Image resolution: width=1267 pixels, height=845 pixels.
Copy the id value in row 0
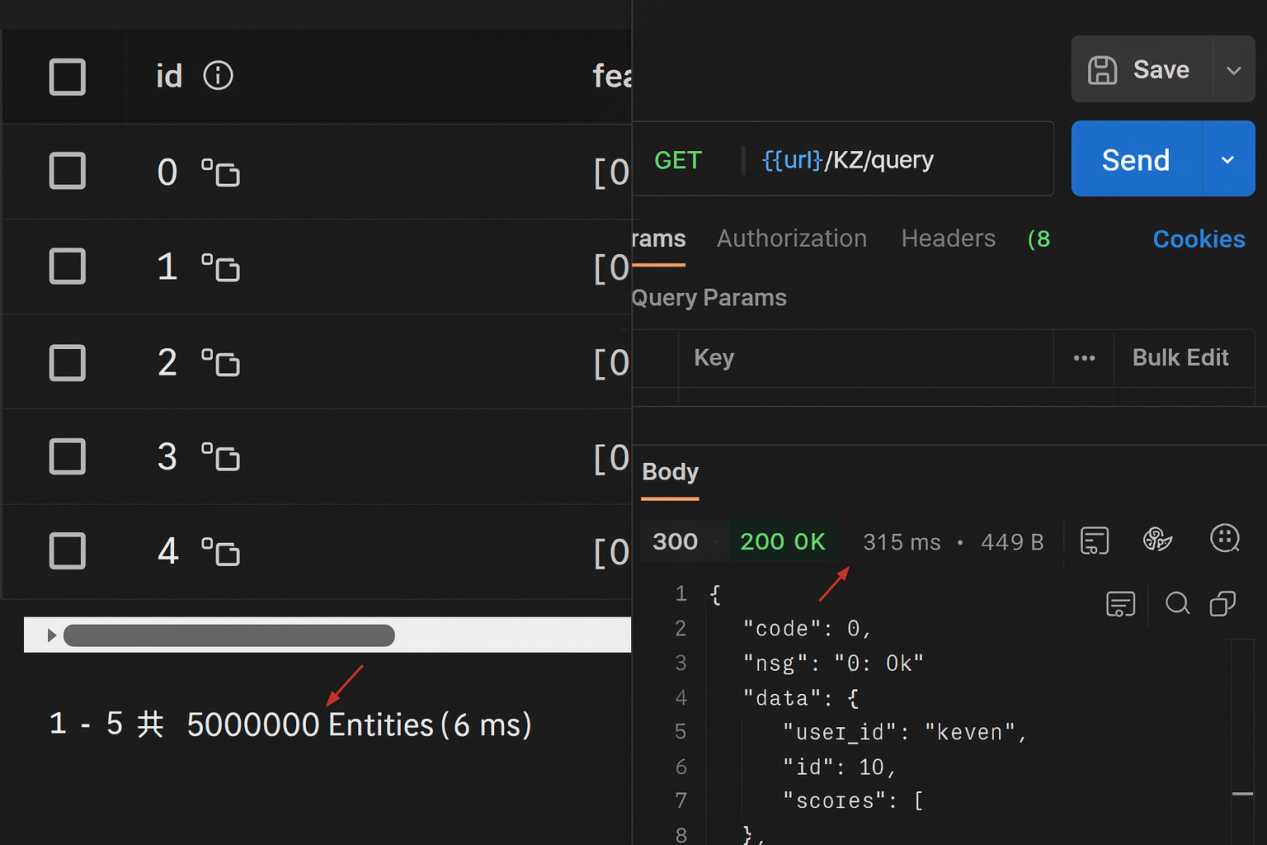point(221,173)
